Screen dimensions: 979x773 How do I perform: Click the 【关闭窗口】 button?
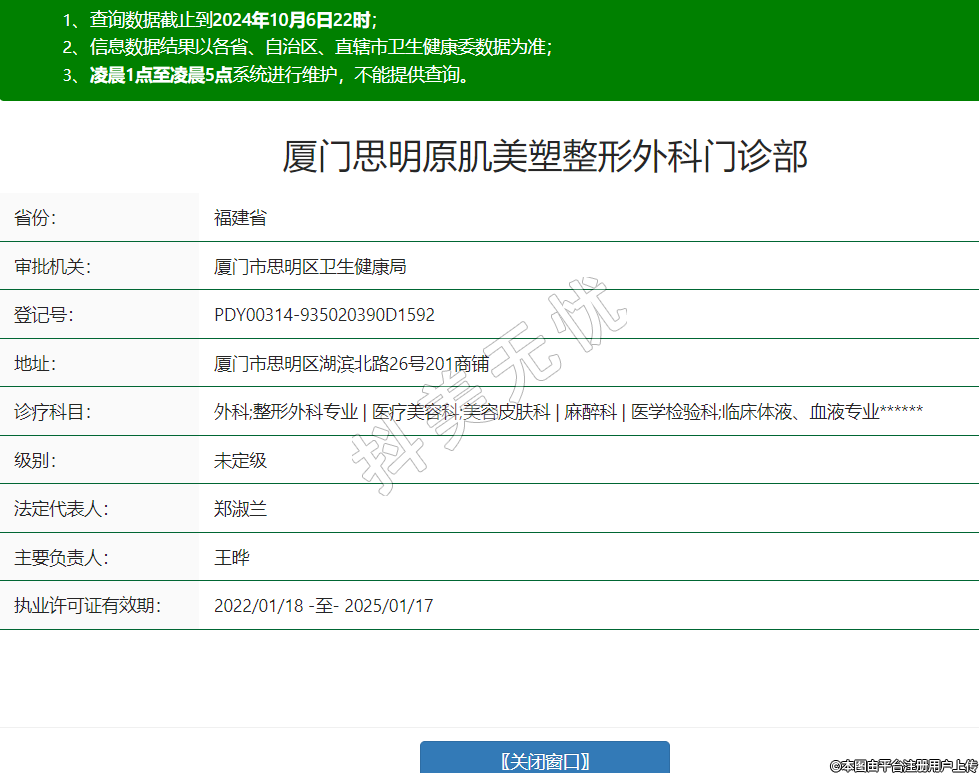tap(544, 759)
